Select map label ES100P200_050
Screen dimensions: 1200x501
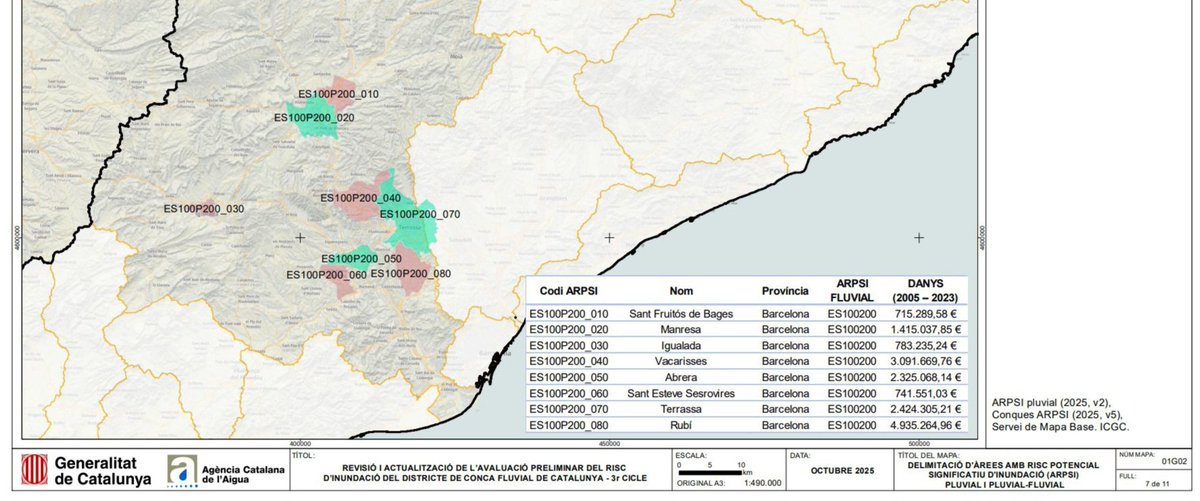pyautogui.click(x=361, y=258)
